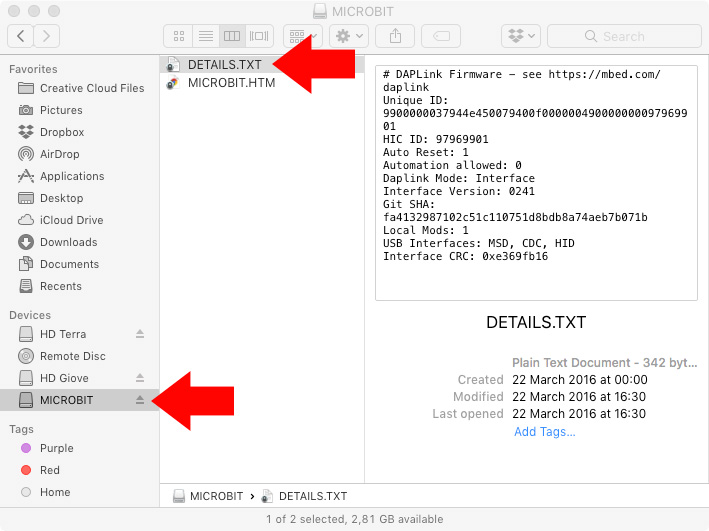Eject the HD Terra volume
This screenshot has width=709, height=531.
click(140, 334)
